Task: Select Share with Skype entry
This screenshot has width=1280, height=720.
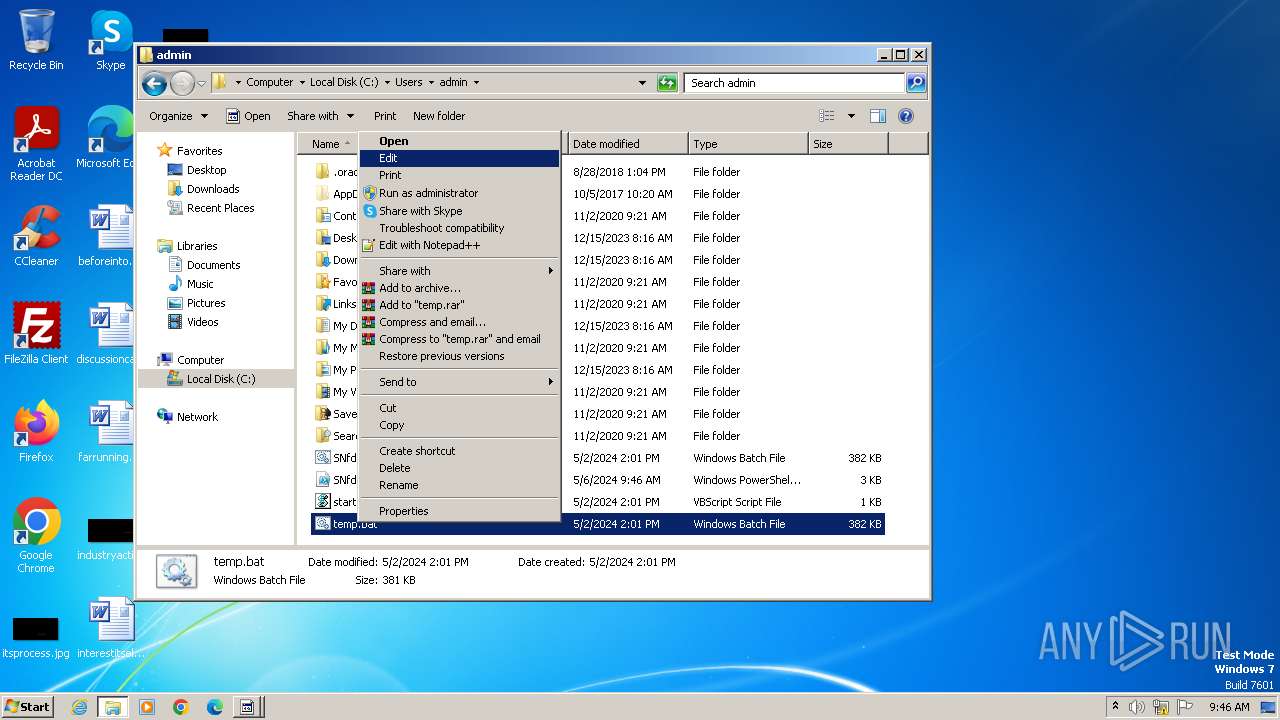Action: 460,211
